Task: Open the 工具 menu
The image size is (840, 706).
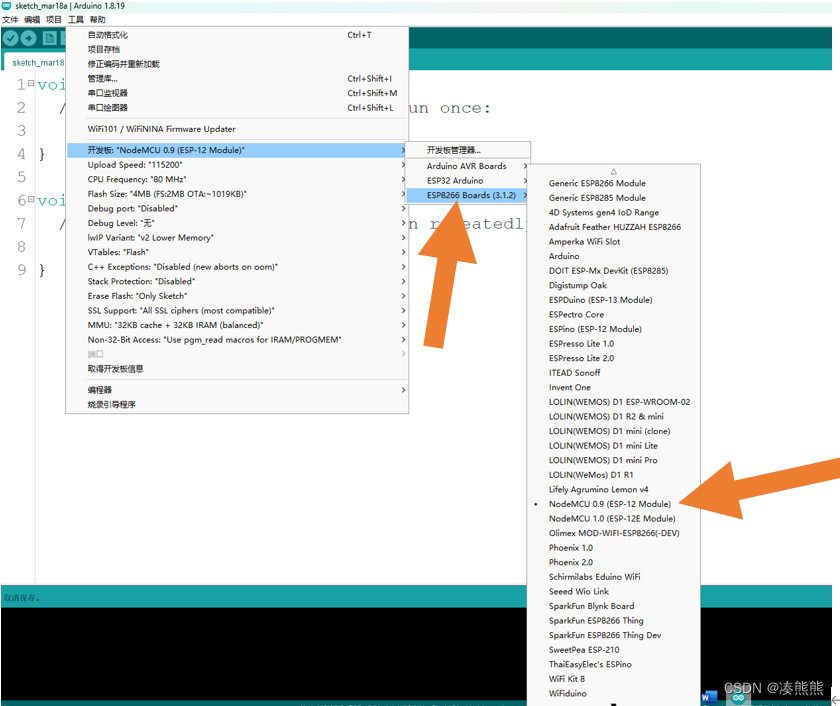Action: point(76,20)
